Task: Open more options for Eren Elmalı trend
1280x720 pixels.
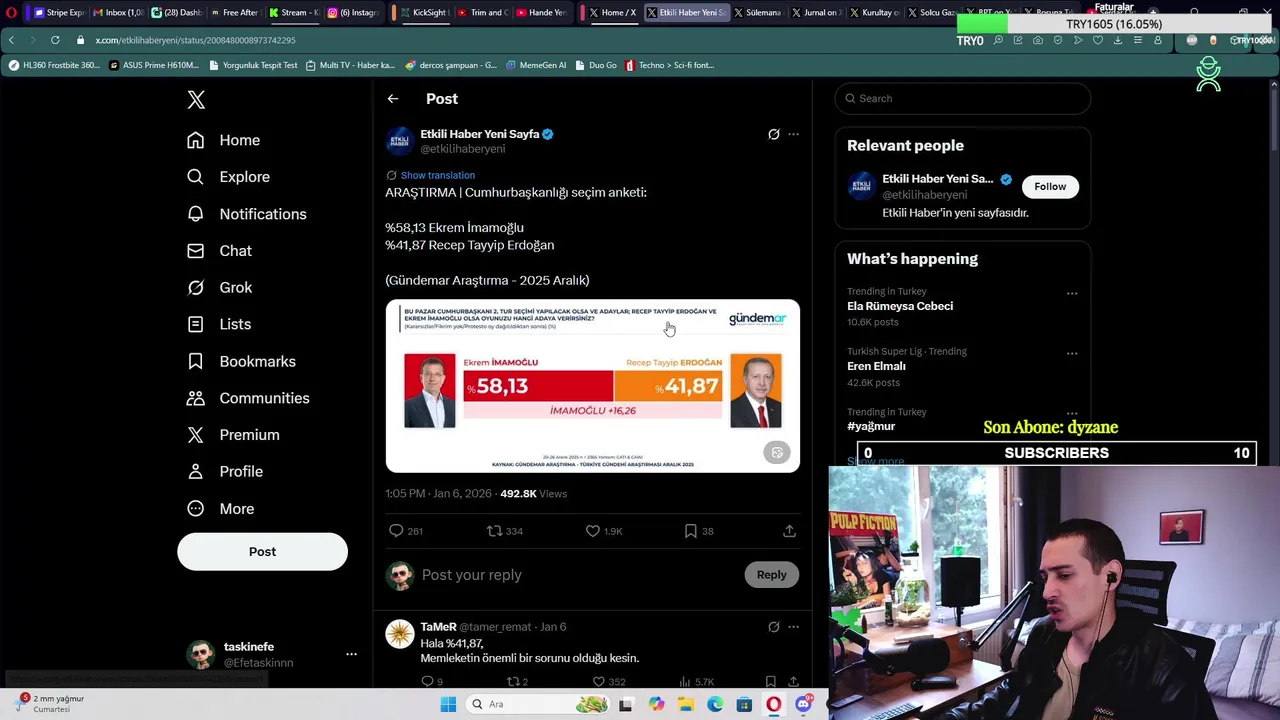Action: click(x=1072, y=353)
